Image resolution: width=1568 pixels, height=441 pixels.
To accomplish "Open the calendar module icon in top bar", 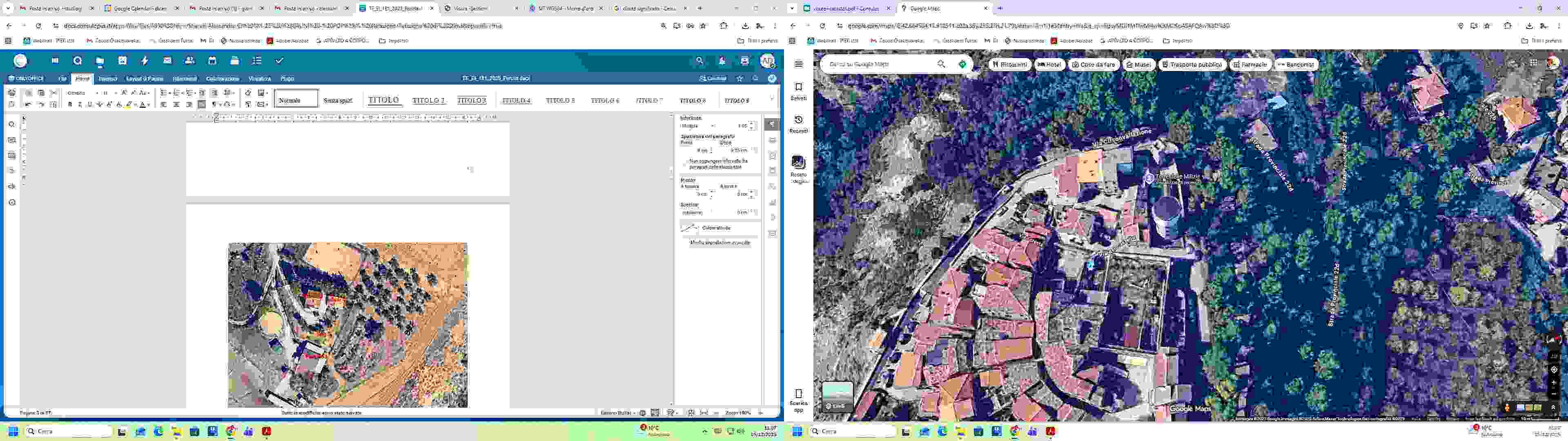I will click(212, 61).
